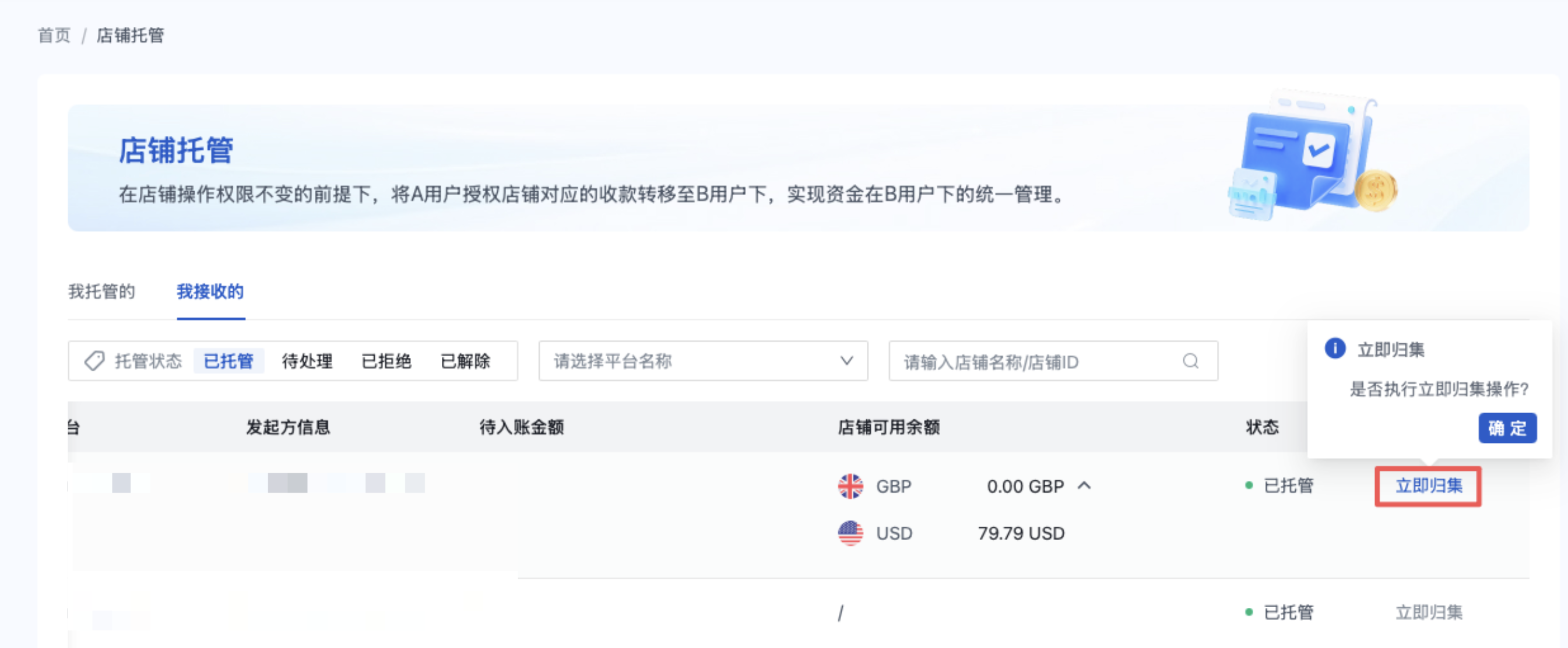The height and width of the screenshot is (648, 1568).
Task: Click the 已托管 status in the second row
Action: tap(1281, 612)
